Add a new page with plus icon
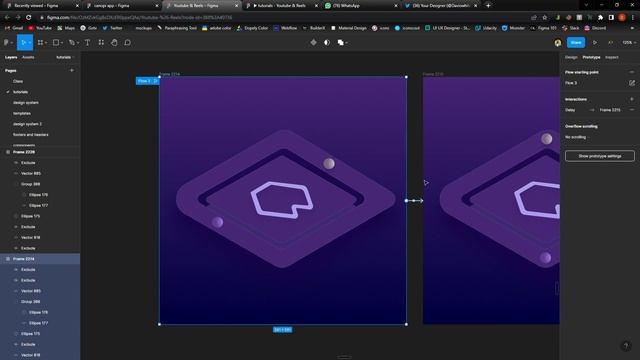This screenshot has width=640, height=360. pos(72,70)
